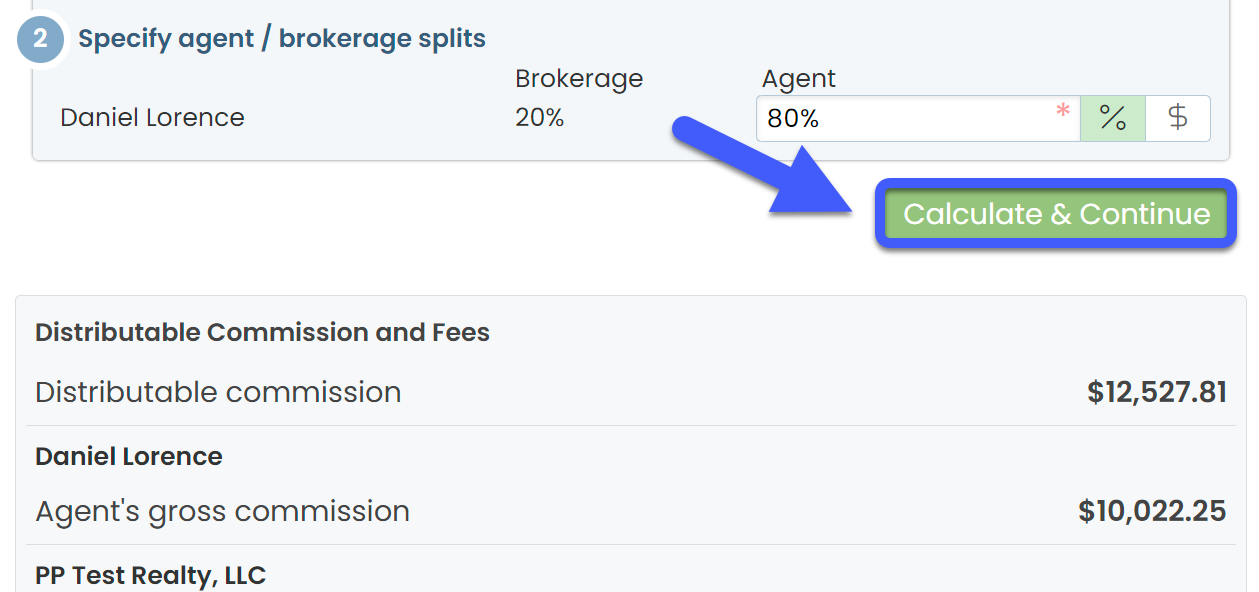
Task: Switch agent split to dollar mode
Action: [x=1178, y=118]
